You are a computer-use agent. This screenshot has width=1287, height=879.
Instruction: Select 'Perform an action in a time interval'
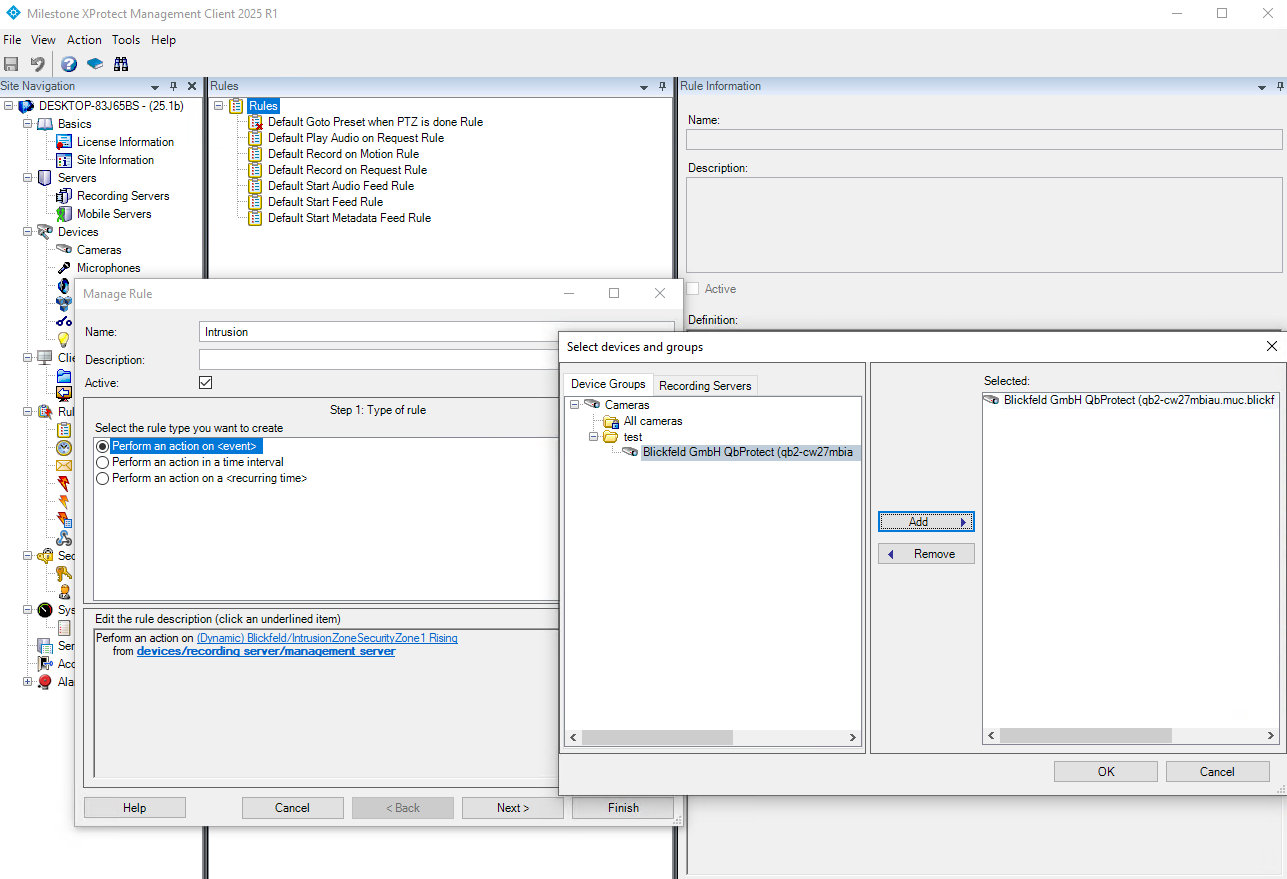pyautogui.click(x=102, y=462)
